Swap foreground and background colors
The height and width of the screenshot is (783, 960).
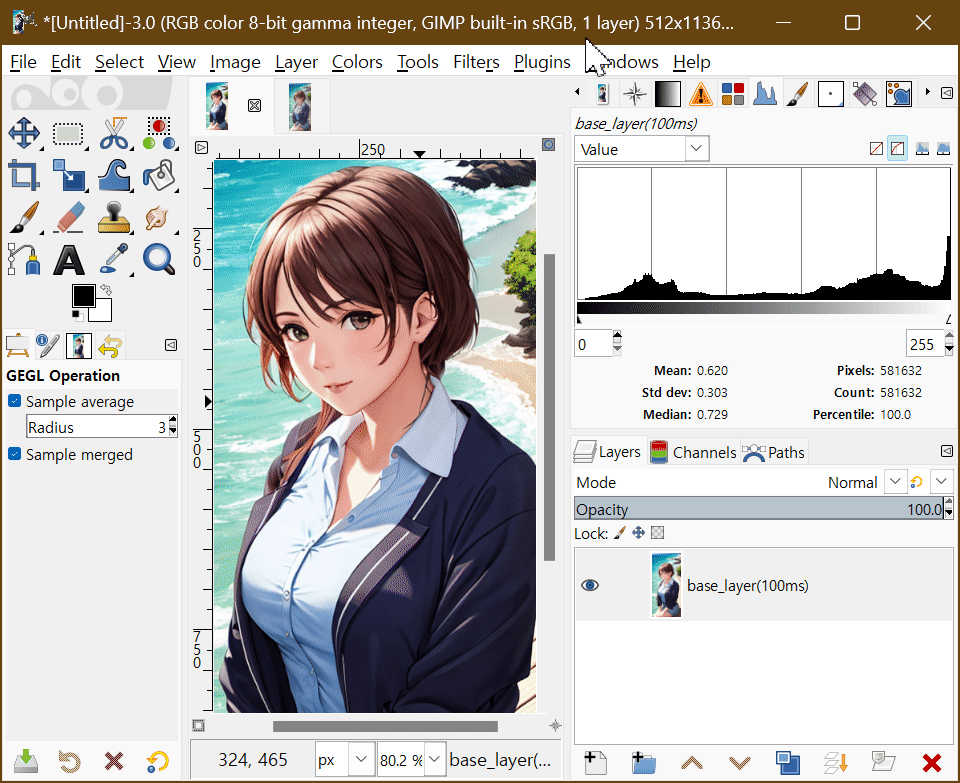(x=107, y=289)
